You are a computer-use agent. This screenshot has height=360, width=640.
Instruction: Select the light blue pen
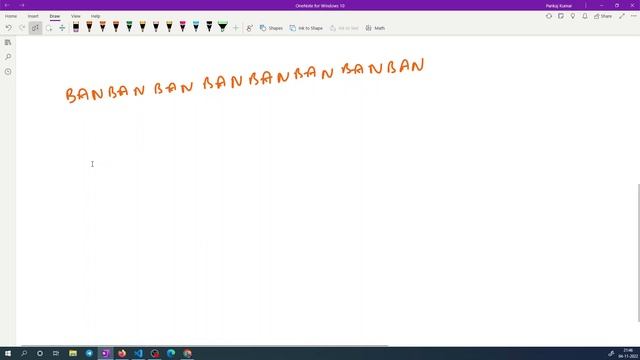(x=196, y=27)
